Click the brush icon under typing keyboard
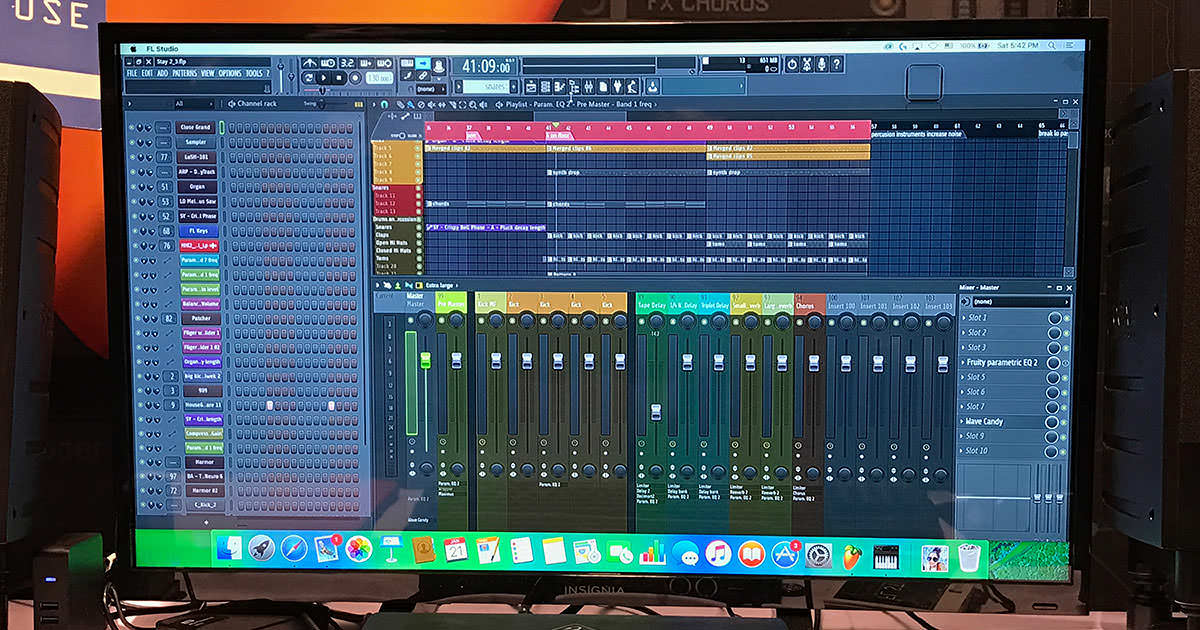 407,76
